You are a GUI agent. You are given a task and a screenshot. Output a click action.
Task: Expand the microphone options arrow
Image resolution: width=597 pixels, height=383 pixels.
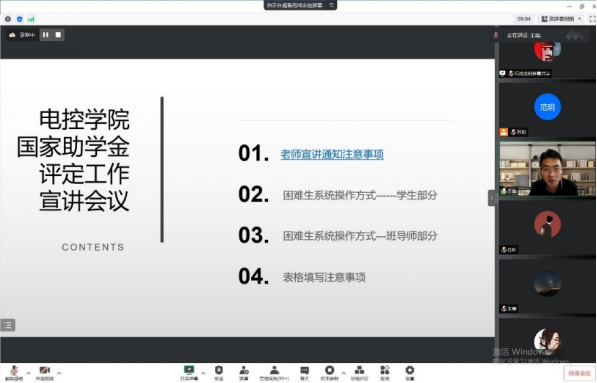tap(28, 373)
